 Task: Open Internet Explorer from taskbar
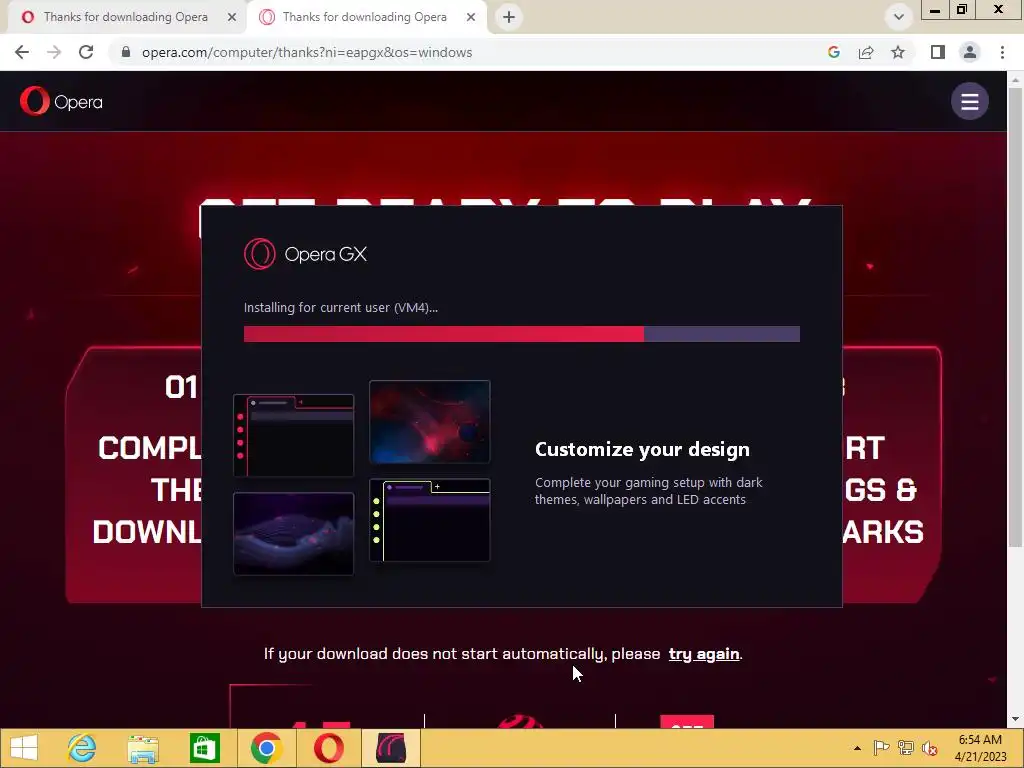click(82, 748)
